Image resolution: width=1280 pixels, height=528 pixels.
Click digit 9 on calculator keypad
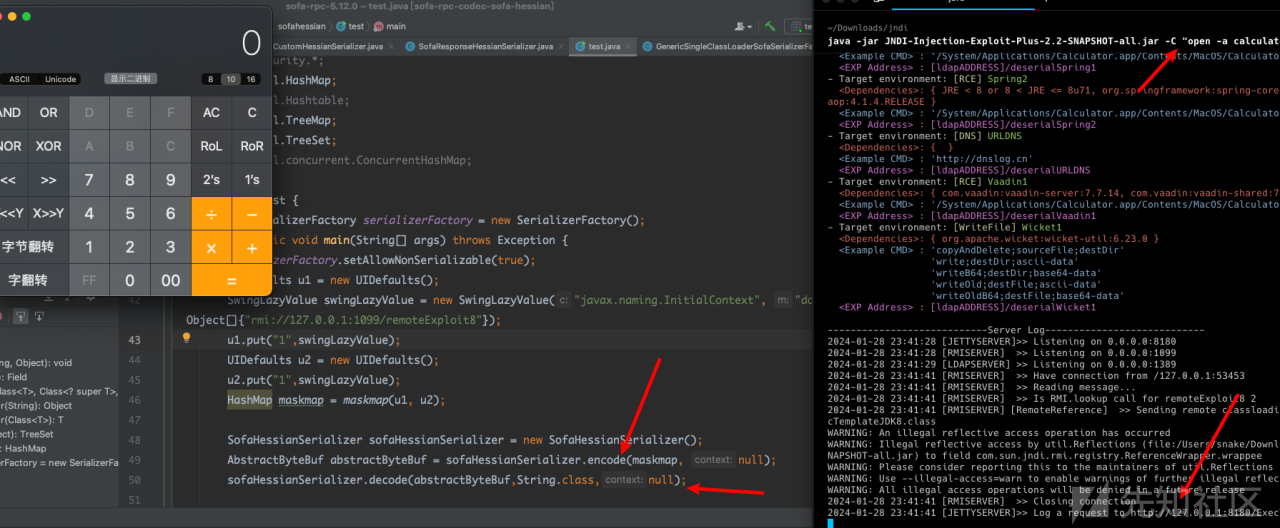click(x=171, y=180)
